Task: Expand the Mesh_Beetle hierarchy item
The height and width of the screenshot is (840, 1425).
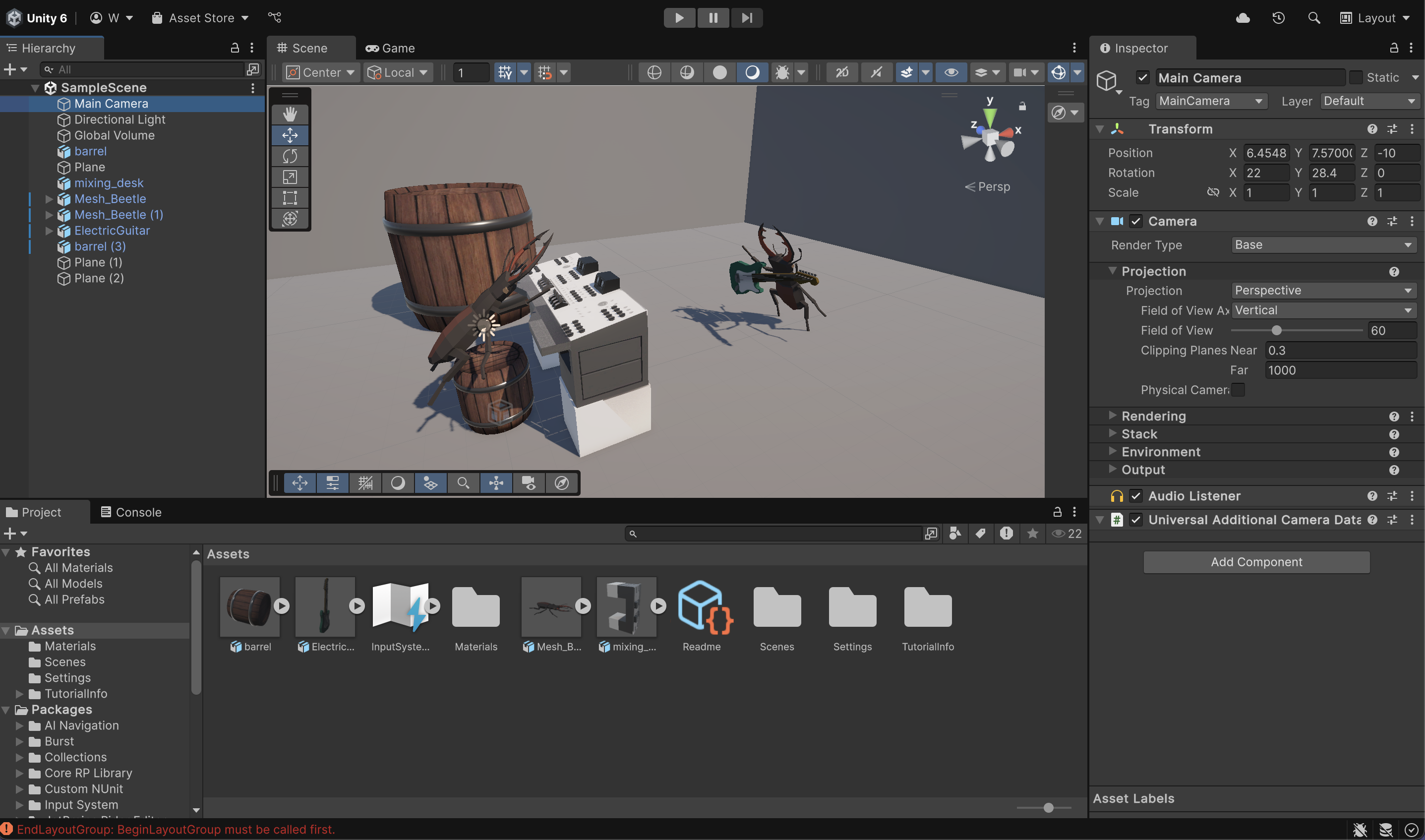Action: click(x=49, y=199)
